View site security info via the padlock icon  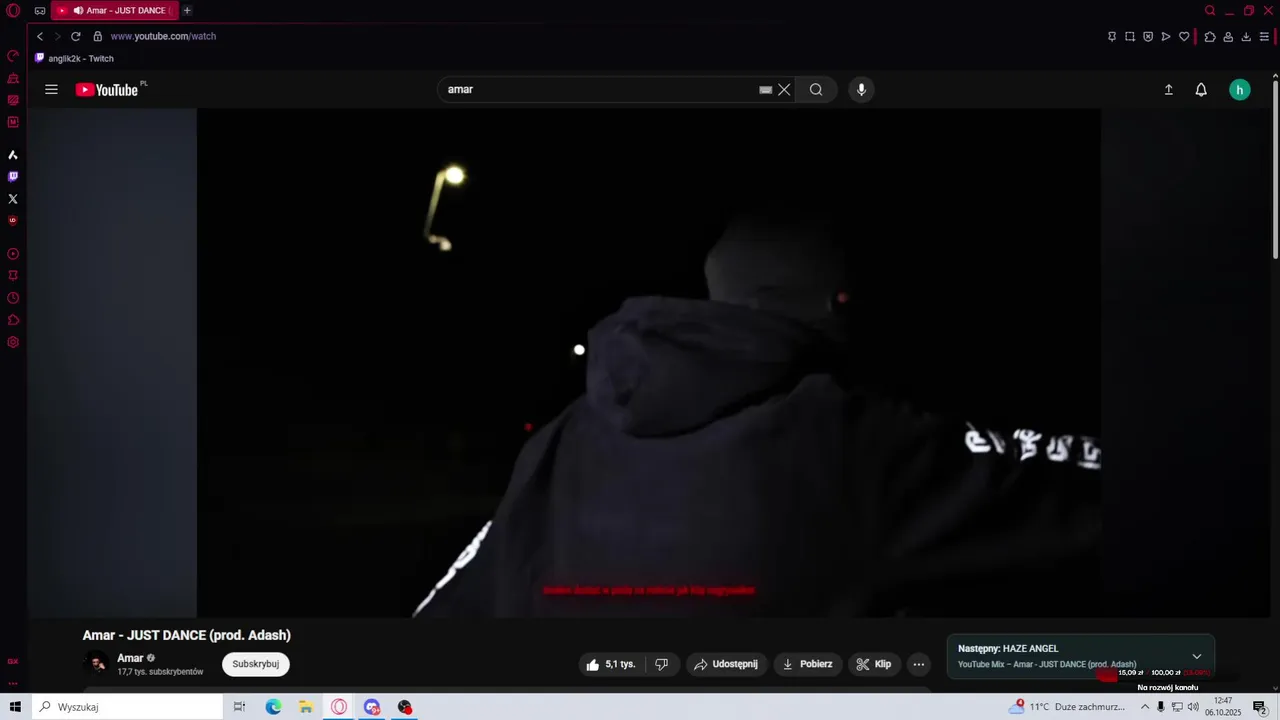[97, 36]
